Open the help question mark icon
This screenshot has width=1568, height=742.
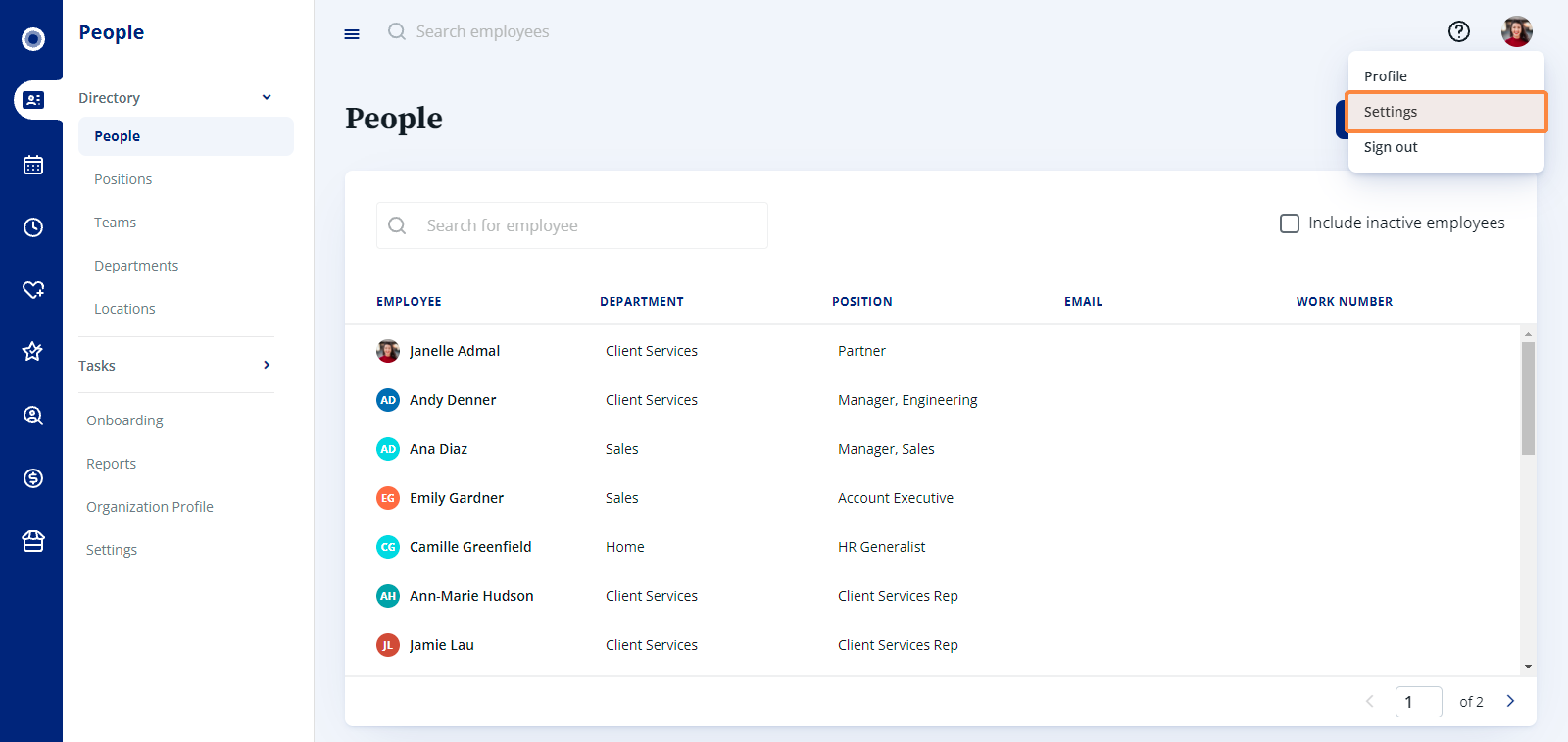click(x=1458, y=31)
